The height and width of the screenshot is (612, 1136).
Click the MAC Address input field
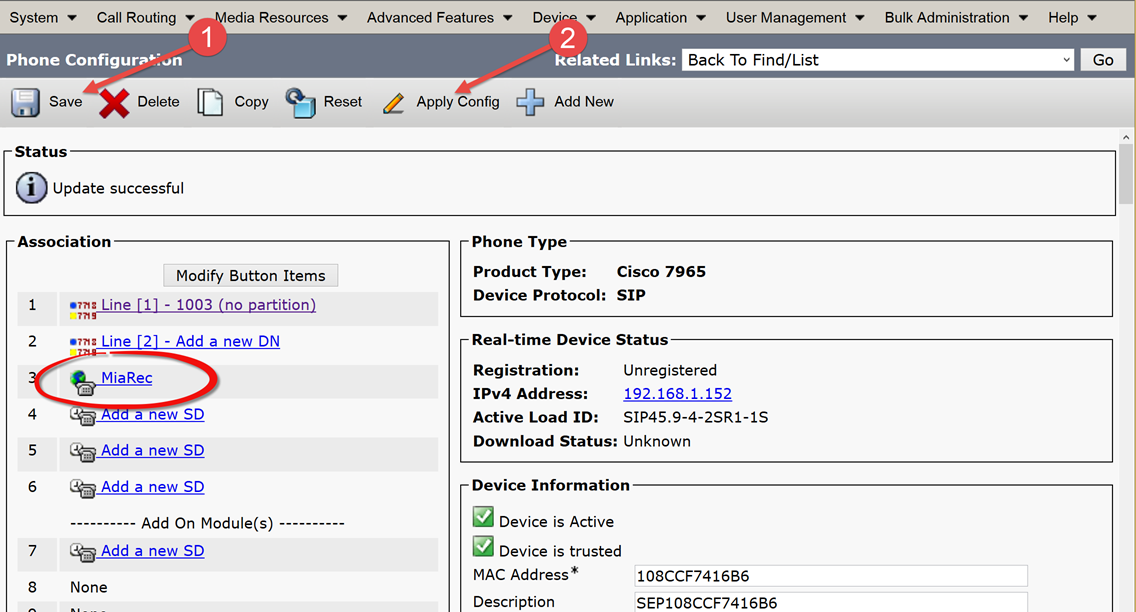pos(830,576)
